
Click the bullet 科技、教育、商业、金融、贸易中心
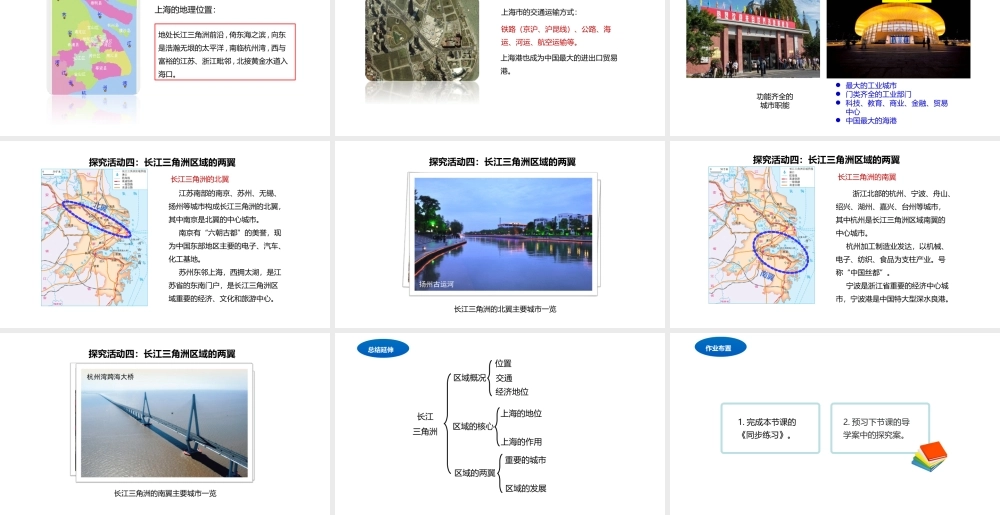coord(896,107)
